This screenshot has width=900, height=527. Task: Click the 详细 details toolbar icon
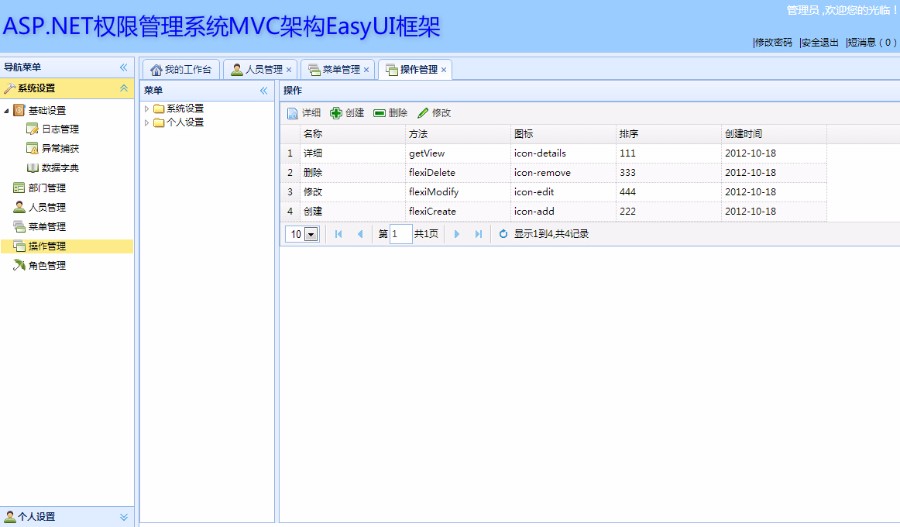pyautogui.click(x=292, y=113)
